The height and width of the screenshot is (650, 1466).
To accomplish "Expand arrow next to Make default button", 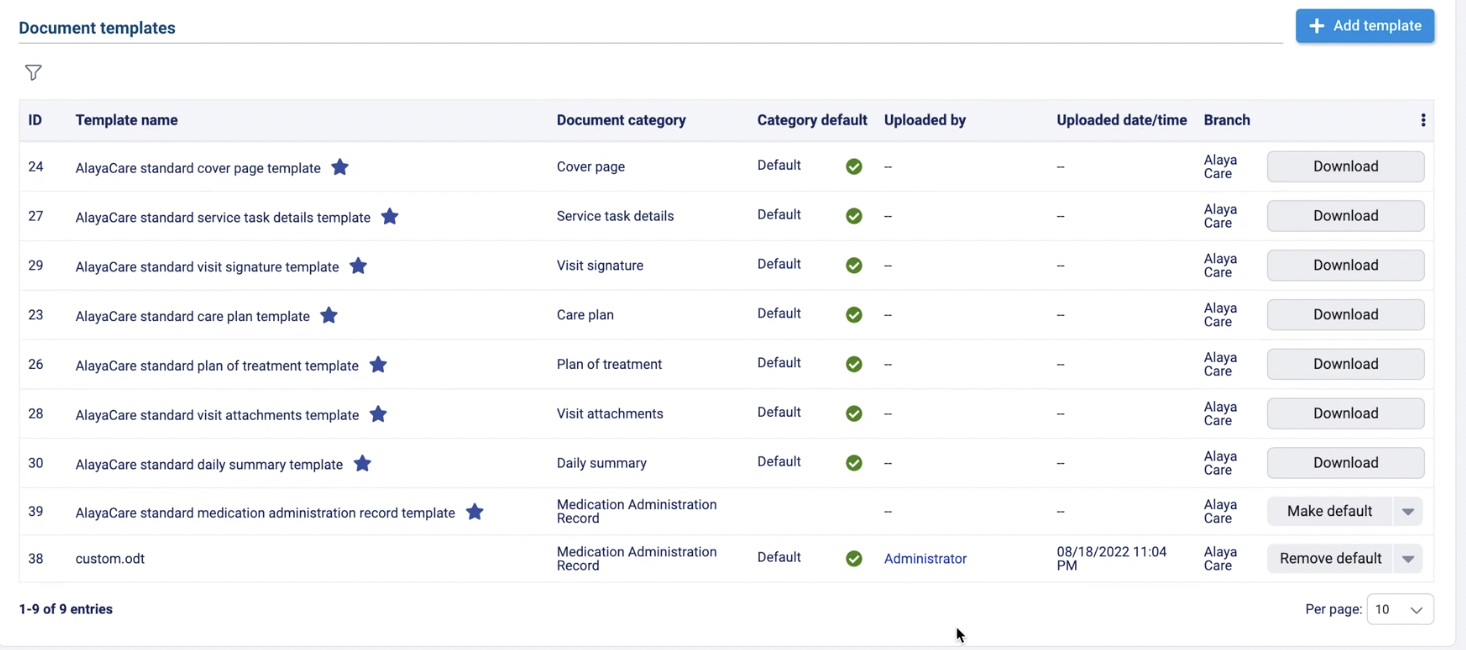I will 1408,512.
